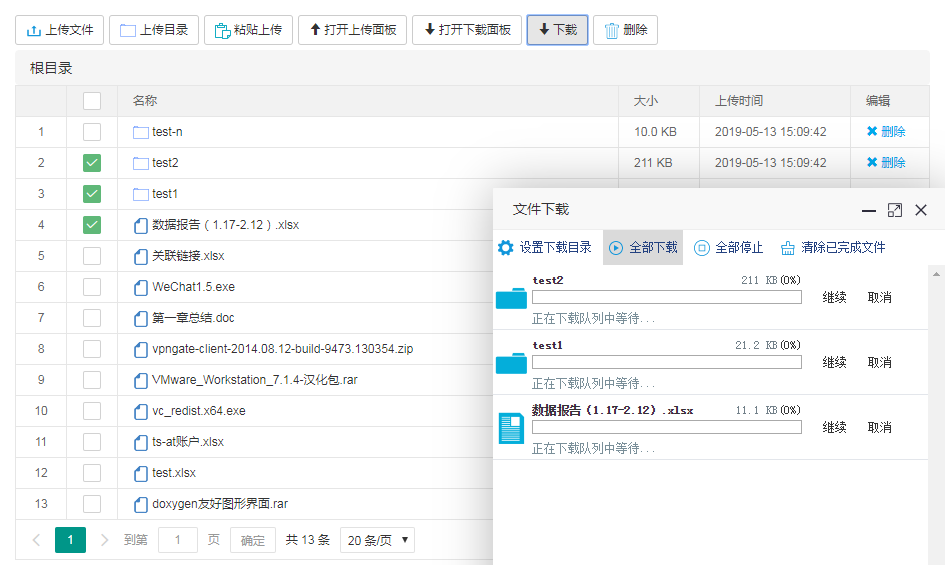
Task: Click the 上传目录 upload folder button
Action: [x=154, y=30]
